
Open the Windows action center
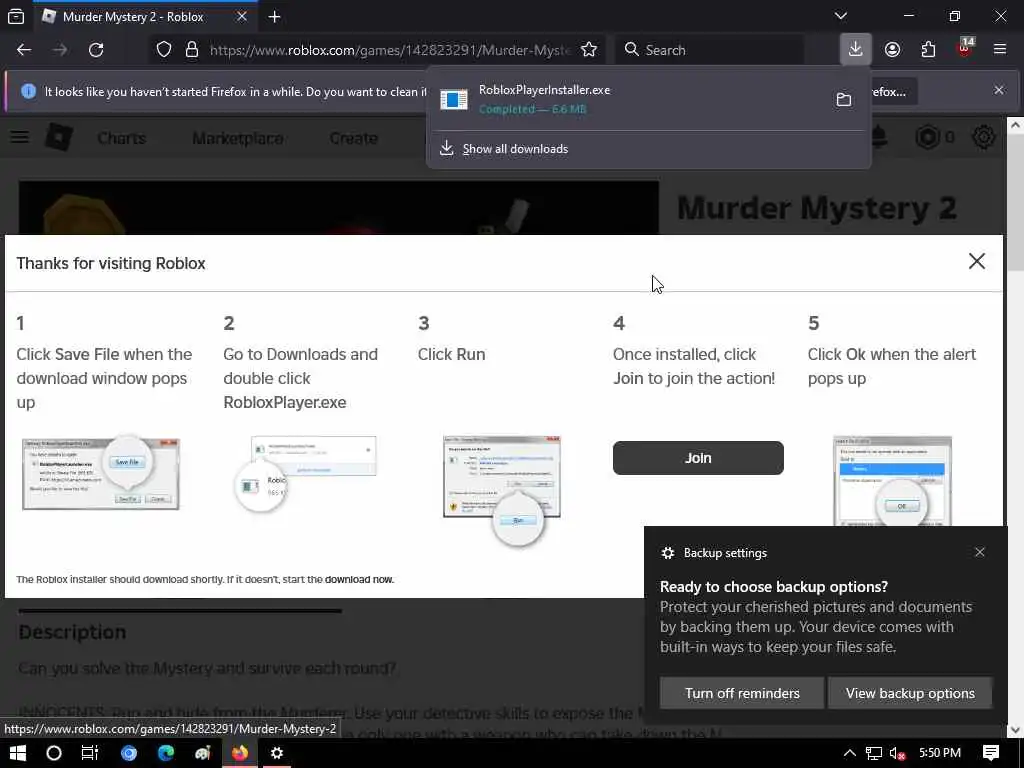(x=991, y=753)
